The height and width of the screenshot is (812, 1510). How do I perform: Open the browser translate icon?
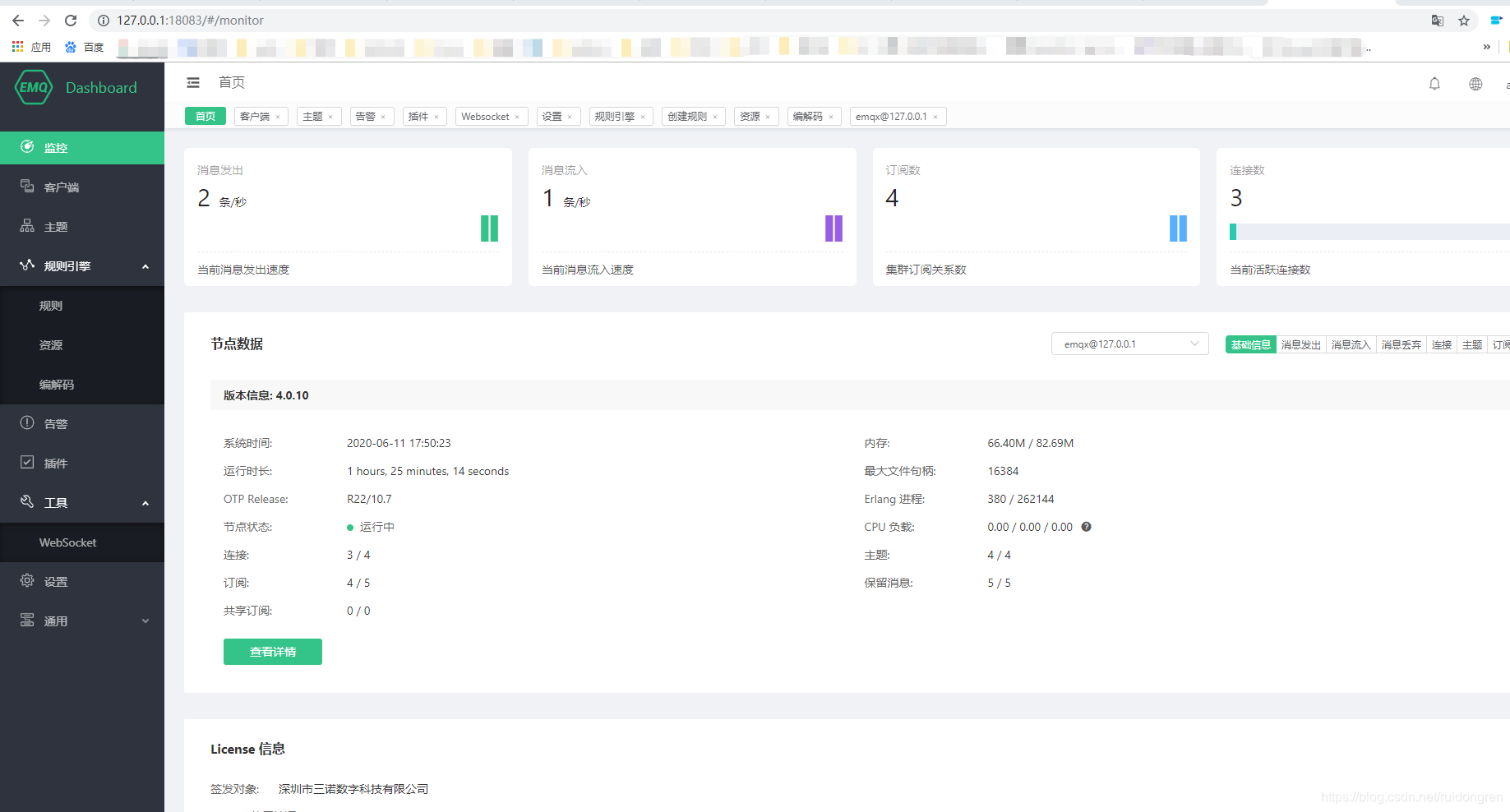pyautogui.click(x=1438, y=21)
